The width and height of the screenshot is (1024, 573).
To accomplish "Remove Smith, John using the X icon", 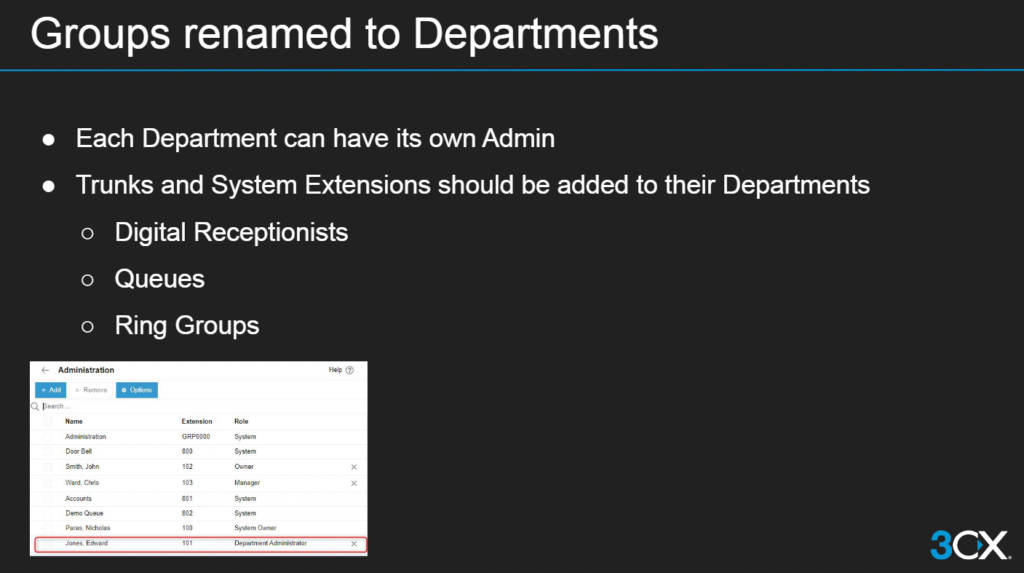I will click(354, 468).
